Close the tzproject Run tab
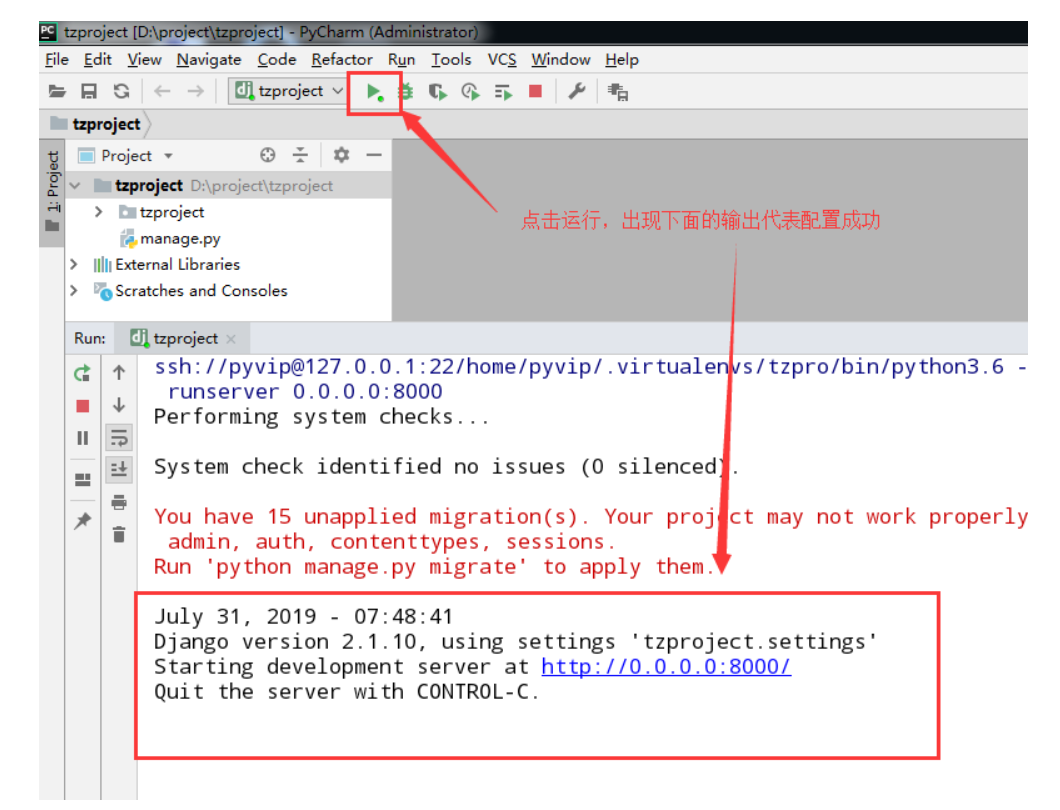This screenshot has width=1060, height=810. [231, 339]
